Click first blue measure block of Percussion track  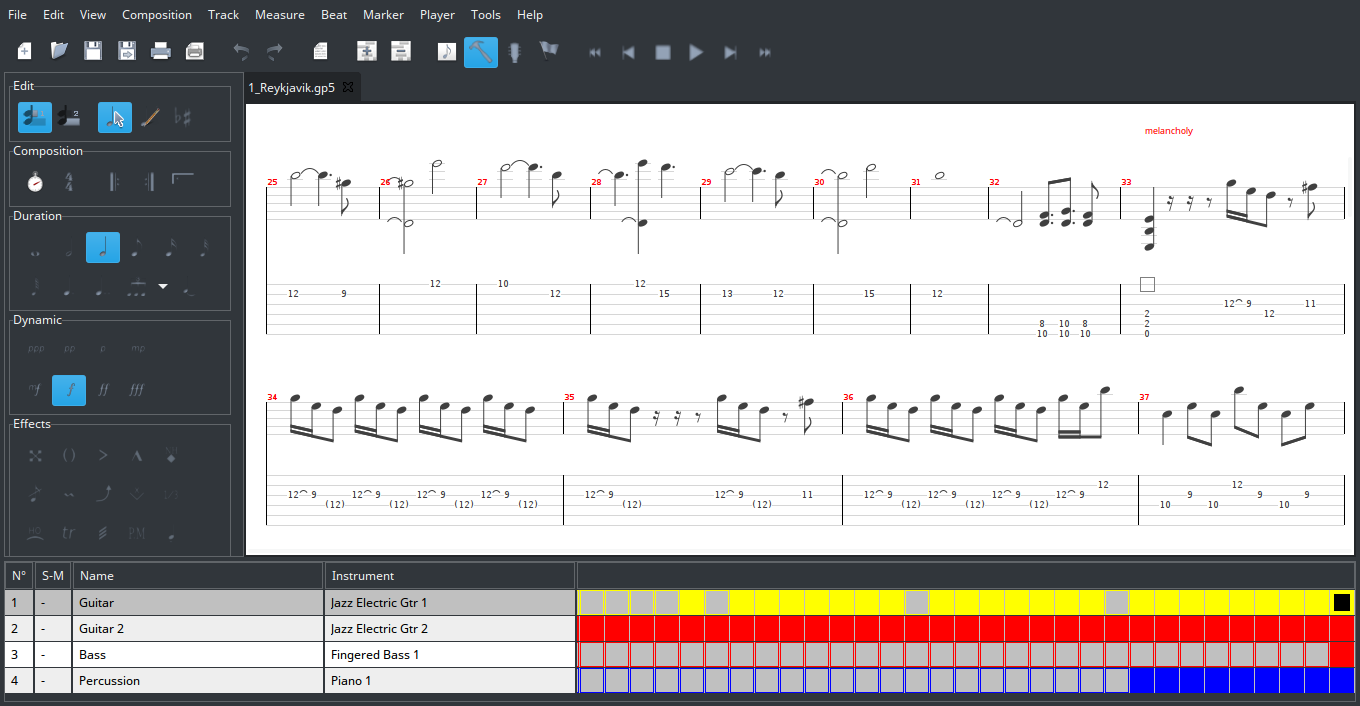click(x=1141, y=681)
